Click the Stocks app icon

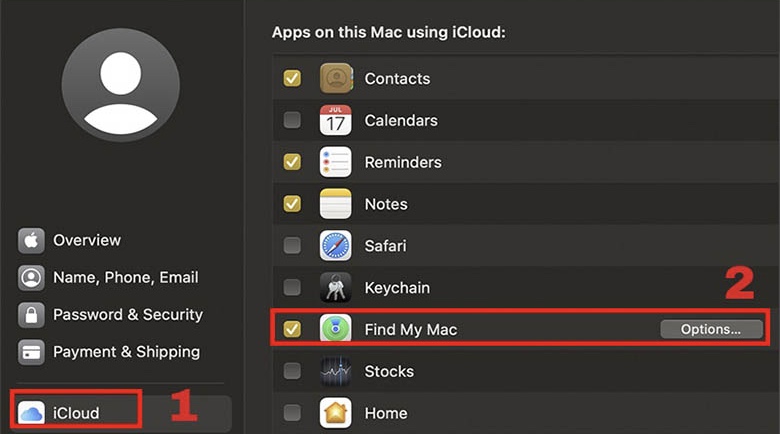[x=336, y=371]
